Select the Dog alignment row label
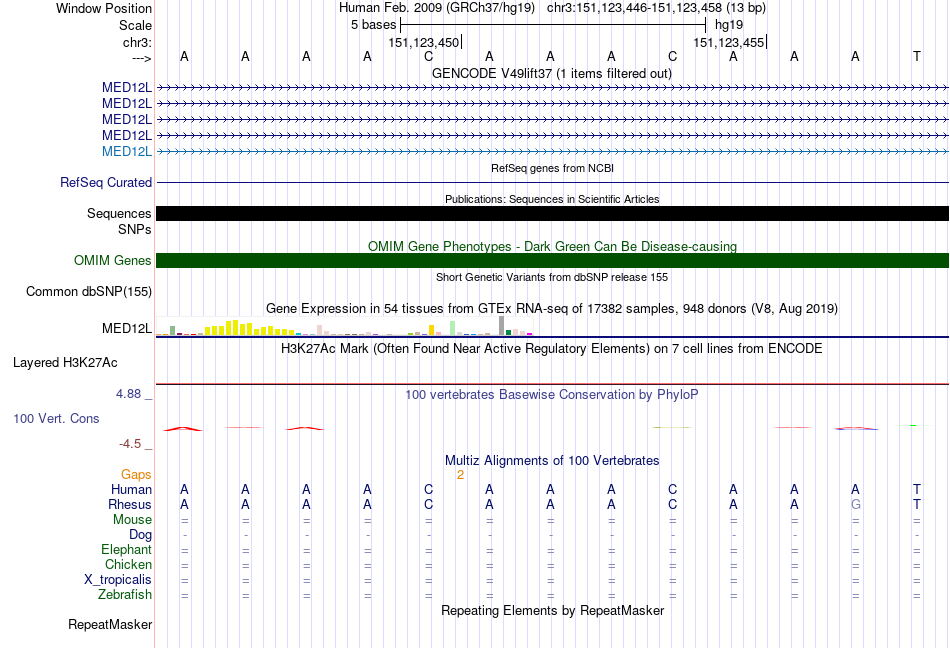The height and width of the screenshot is (648, 950). (140, 534)
